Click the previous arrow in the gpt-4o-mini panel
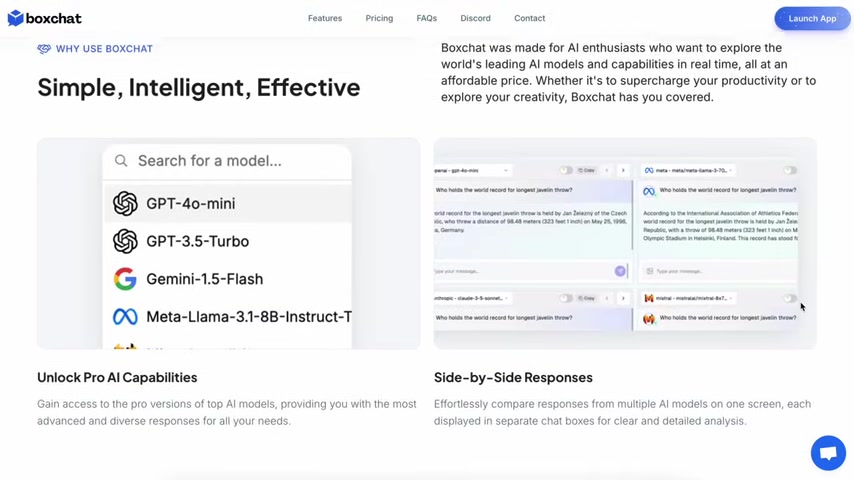This screenshot has width=854, height=480. coord(607,171)
